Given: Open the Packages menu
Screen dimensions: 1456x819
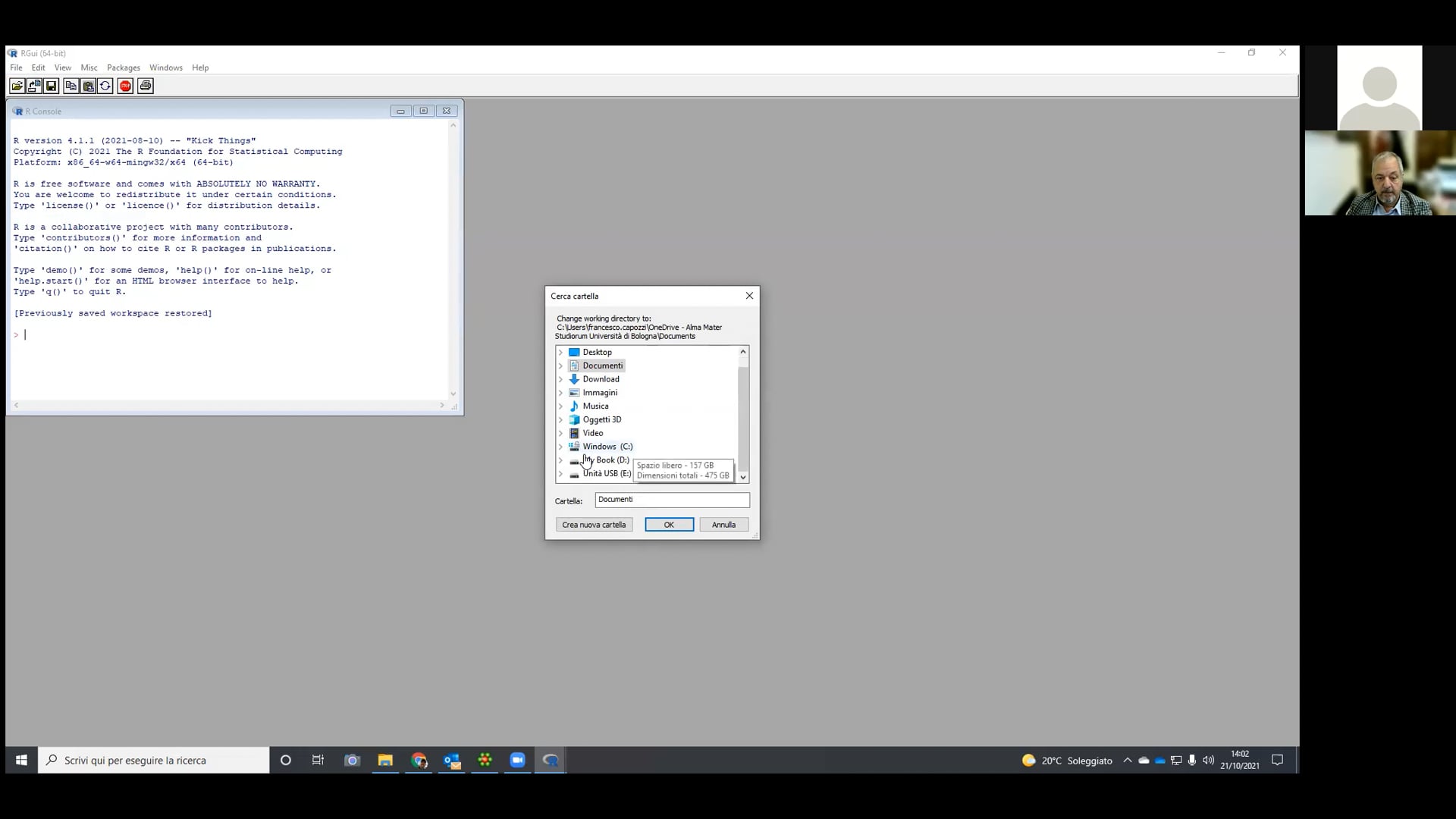Looking at the screenshot, I should coord(124,67).
